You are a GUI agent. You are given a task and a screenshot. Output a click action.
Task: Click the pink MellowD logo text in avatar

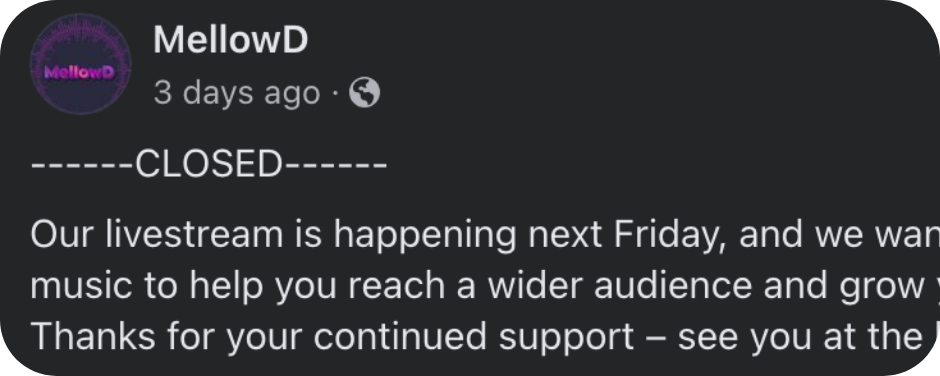(80, 73)
